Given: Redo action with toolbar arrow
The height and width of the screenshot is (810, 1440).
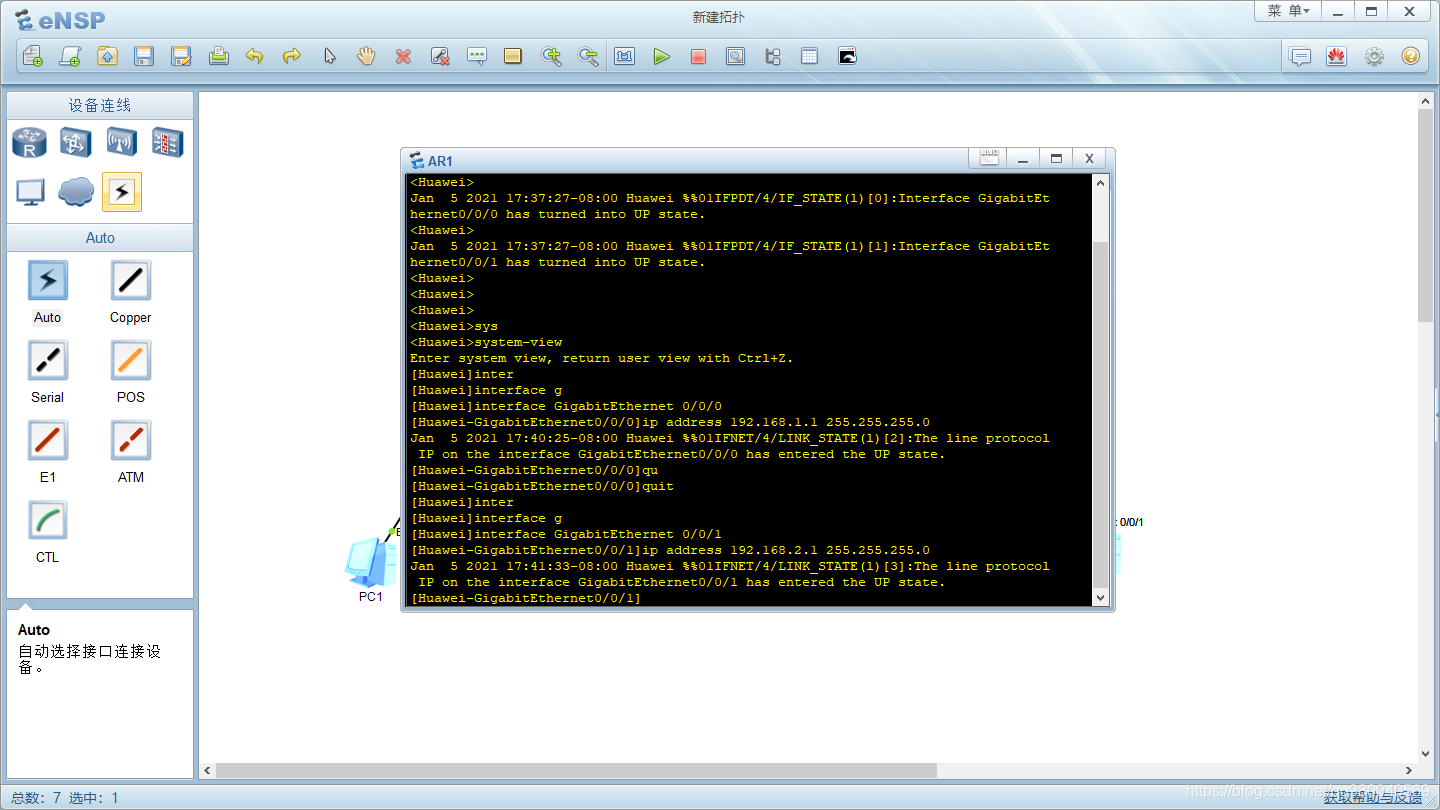Looking at the screenshot, I should [292, 57].
